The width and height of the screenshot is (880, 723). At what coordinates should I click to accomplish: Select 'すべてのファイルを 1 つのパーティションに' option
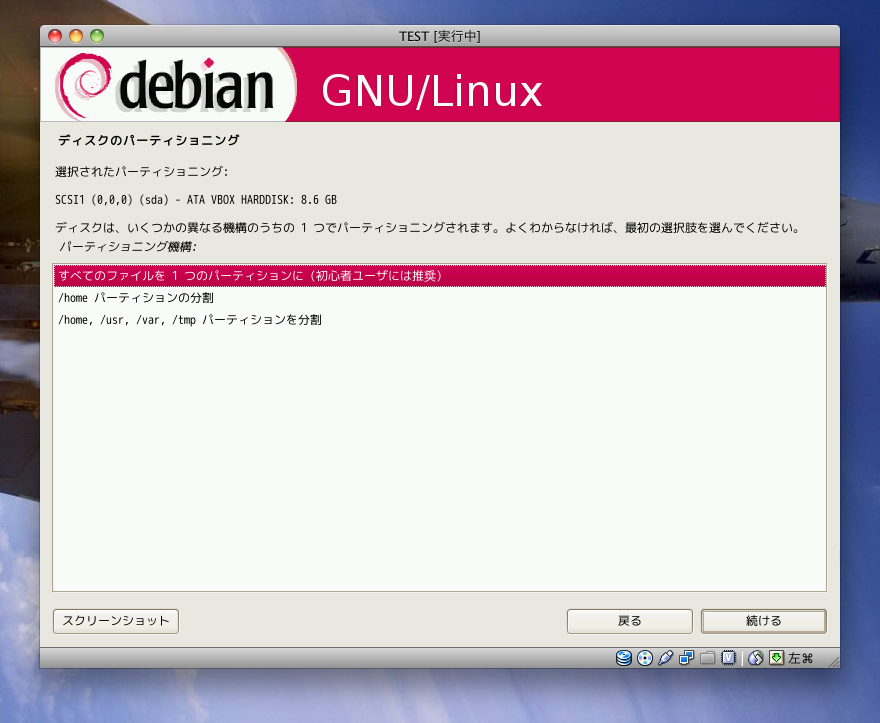pyautogui.click(x=439, y=276)
